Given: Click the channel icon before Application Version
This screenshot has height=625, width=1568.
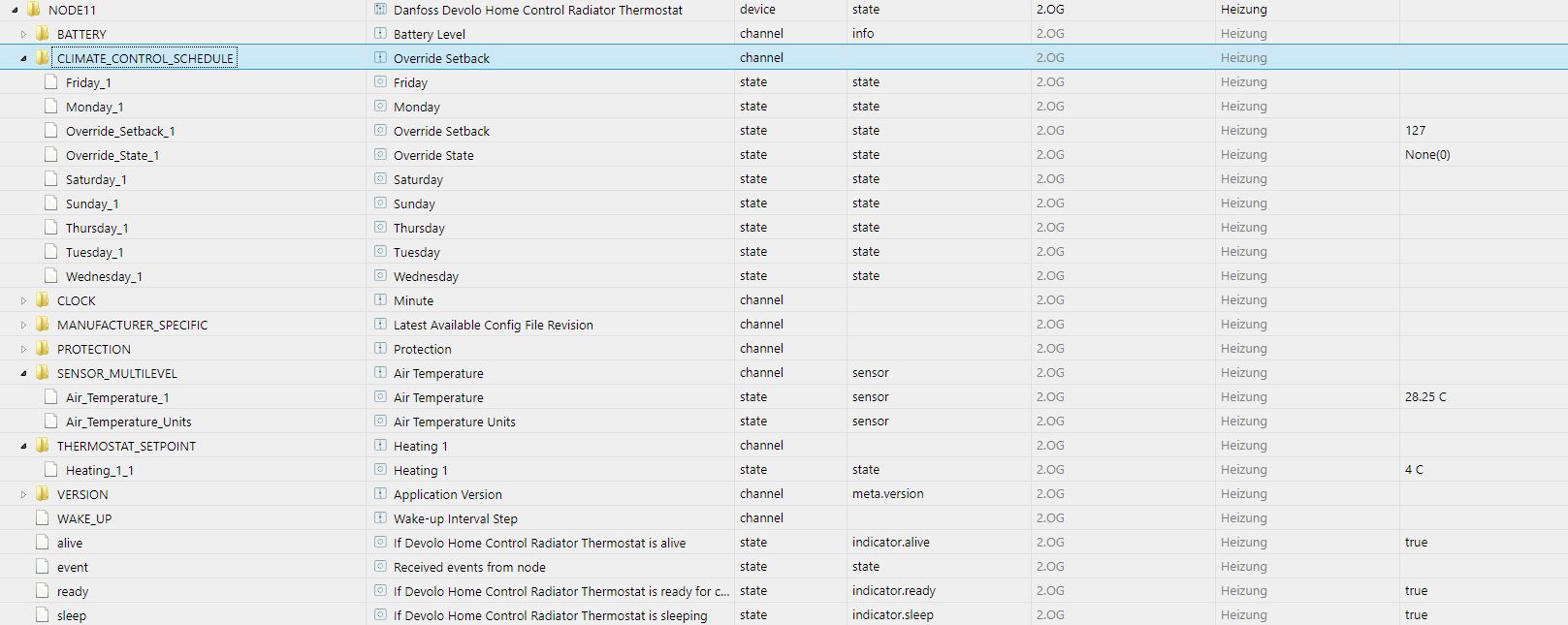Looking at the screenshot, I should tap(380, 494).
